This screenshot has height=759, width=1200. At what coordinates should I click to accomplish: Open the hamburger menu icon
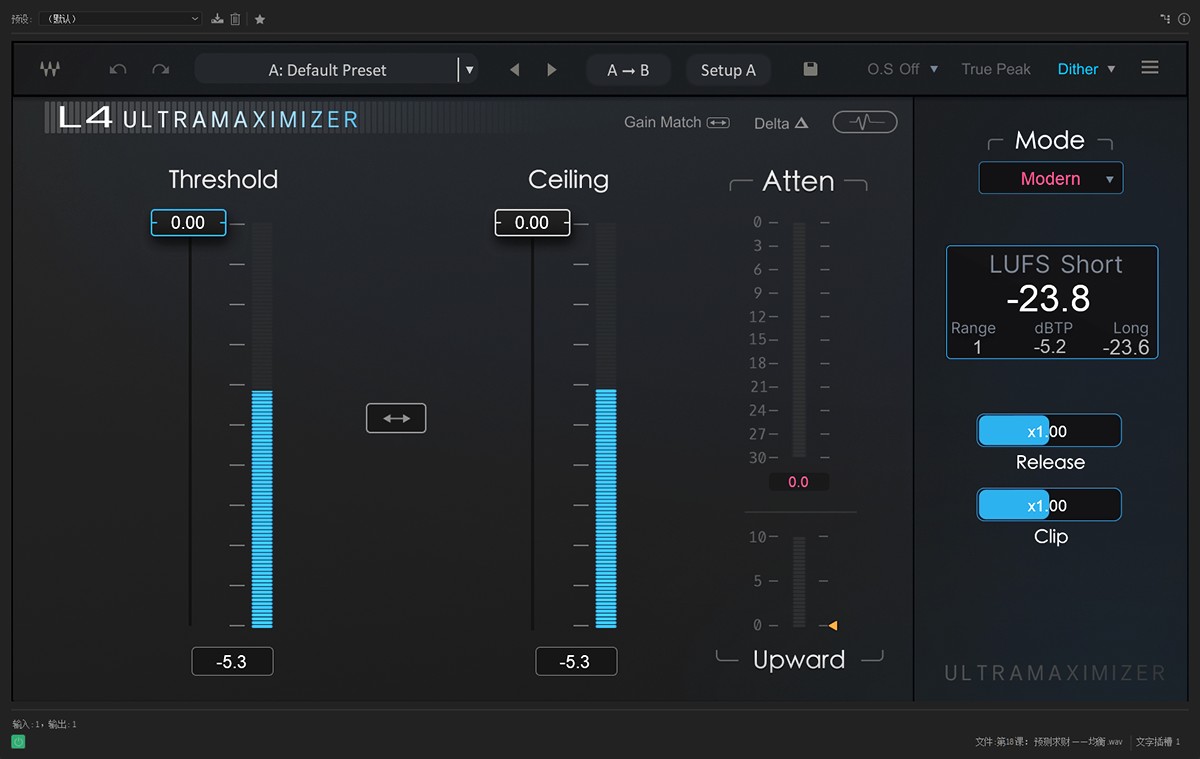click(x=1150, y=68)
